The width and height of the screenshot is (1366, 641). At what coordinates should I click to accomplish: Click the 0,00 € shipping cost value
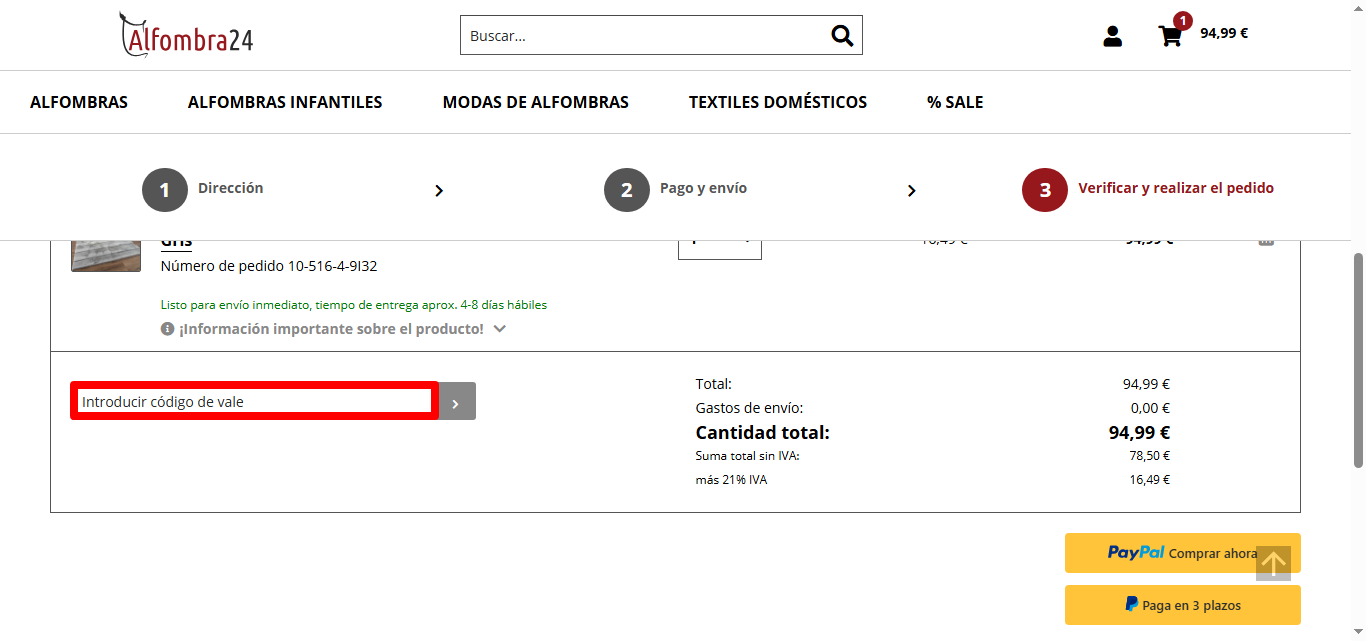coord(1150,408)
